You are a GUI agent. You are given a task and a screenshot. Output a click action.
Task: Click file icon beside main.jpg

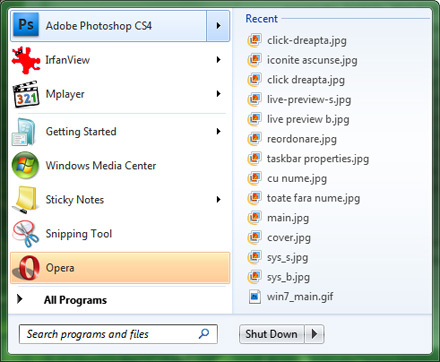pyautogui.click(x=254, y=218)
